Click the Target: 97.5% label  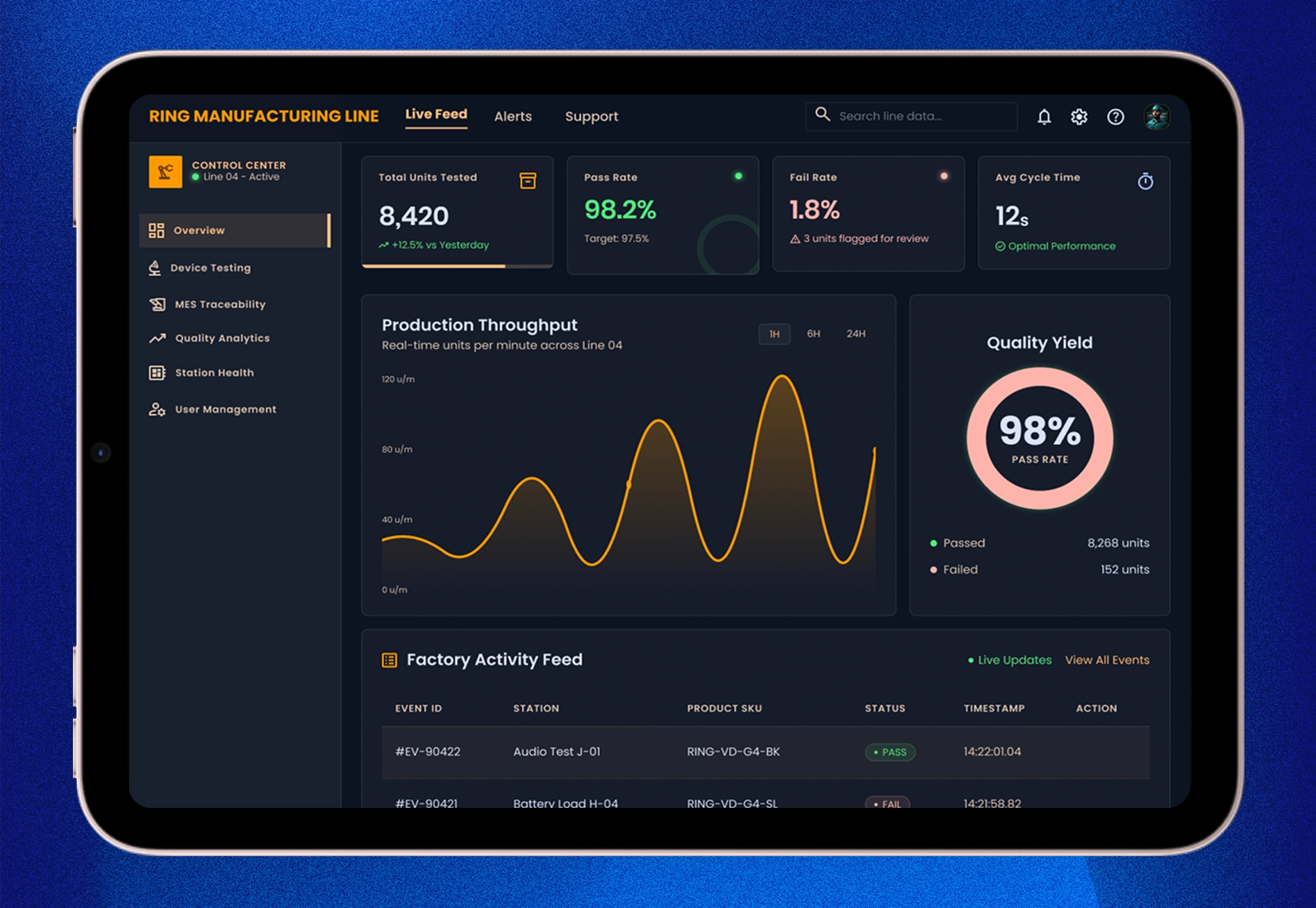point(616,239)
